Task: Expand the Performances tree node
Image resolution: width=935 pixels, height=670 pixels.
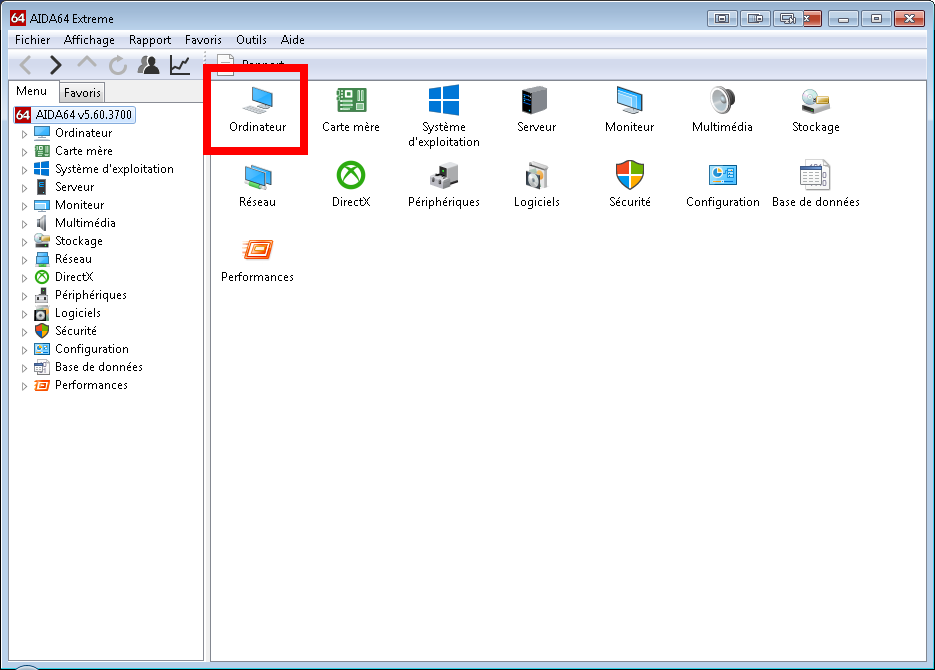Action: click(x=24, y=386)
